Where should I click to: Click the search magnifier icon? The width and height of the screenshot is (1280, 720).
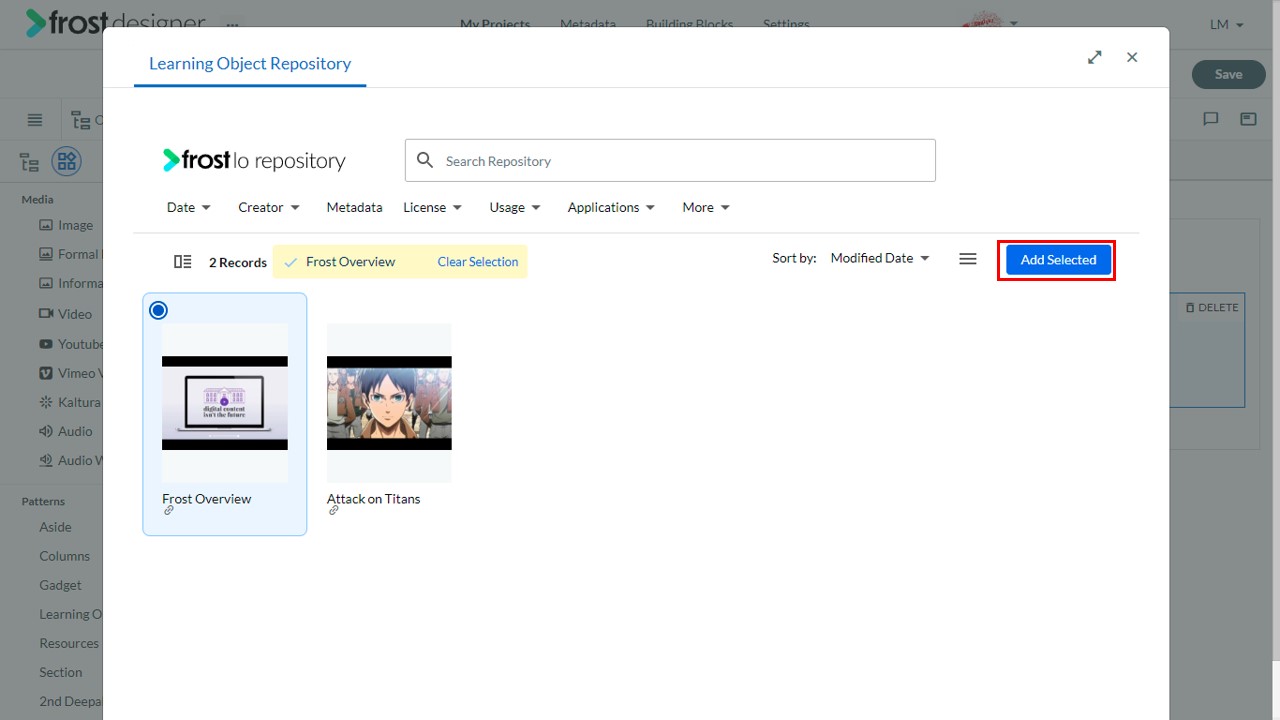click(425, 160)
